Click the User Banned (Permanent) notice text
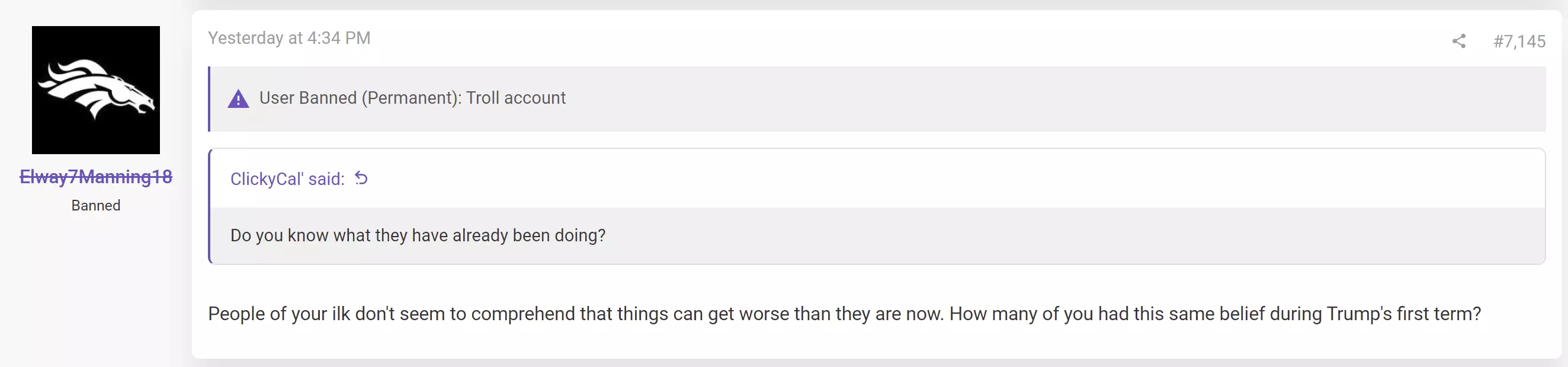The image size is (1568, 367). coord(360,98)
